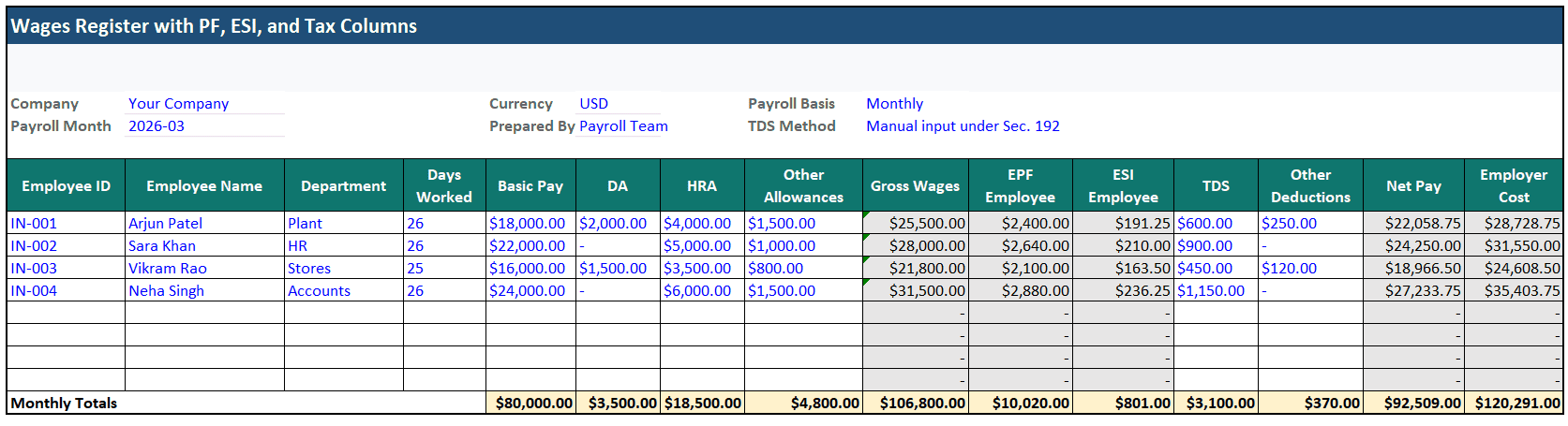Click the 'Other Allowances' column header
Image resolution: width=1568 pixels, height=426 pixels.
[x=803, y=185]
